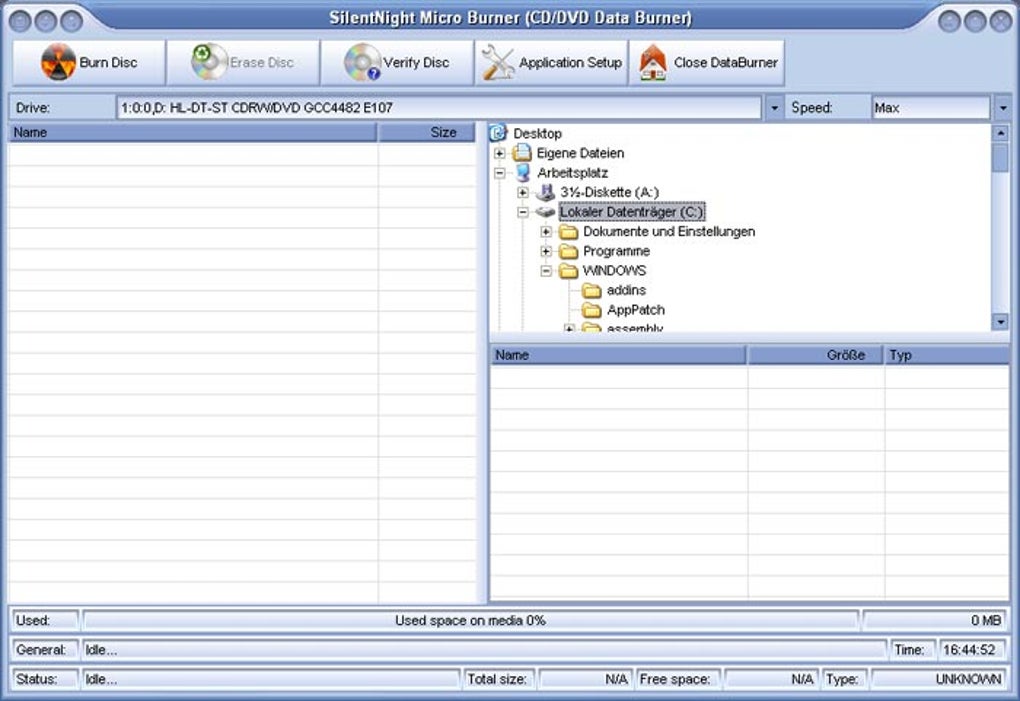Click the Burn Disc flame icon
The image size is (1020, 701).
pyautogui.click(x=58, y=62)
